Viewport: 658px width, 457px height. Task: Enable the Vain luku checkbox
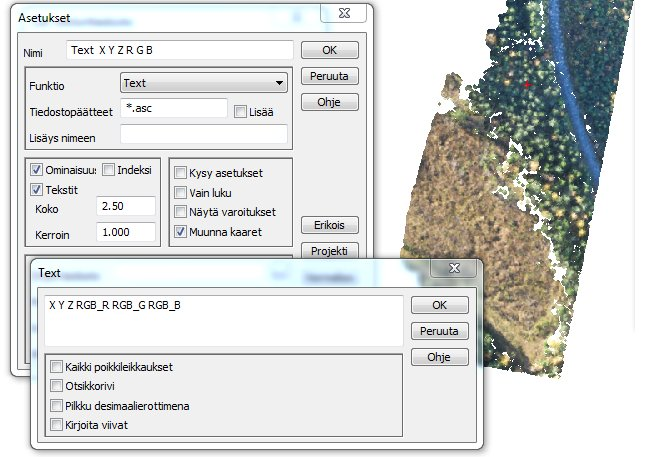click(180, 193)
